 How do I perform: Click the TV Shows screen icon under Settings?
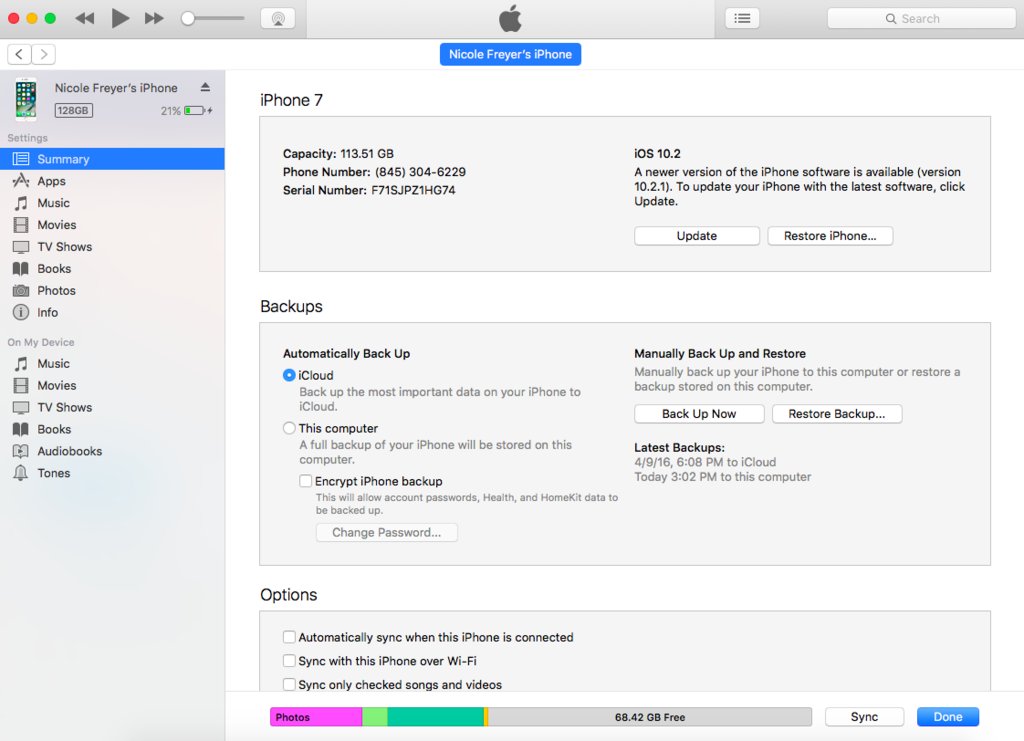pos(21,247)
